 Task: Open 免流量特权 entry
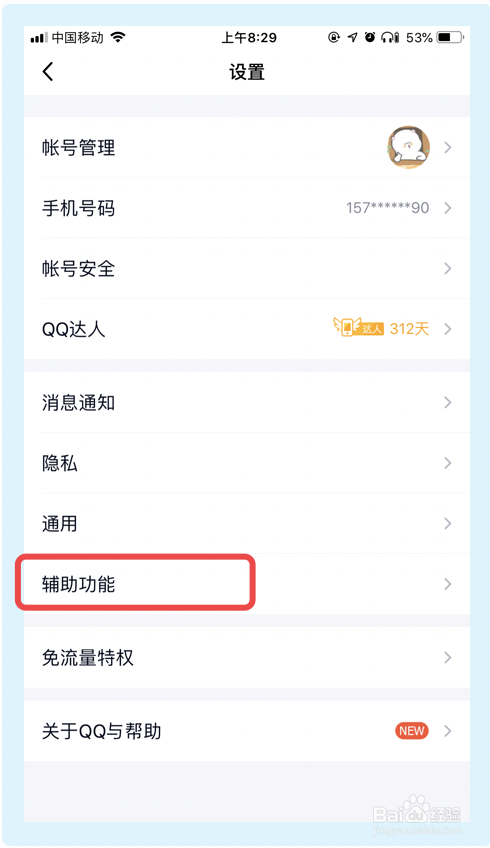click(247, 658)
